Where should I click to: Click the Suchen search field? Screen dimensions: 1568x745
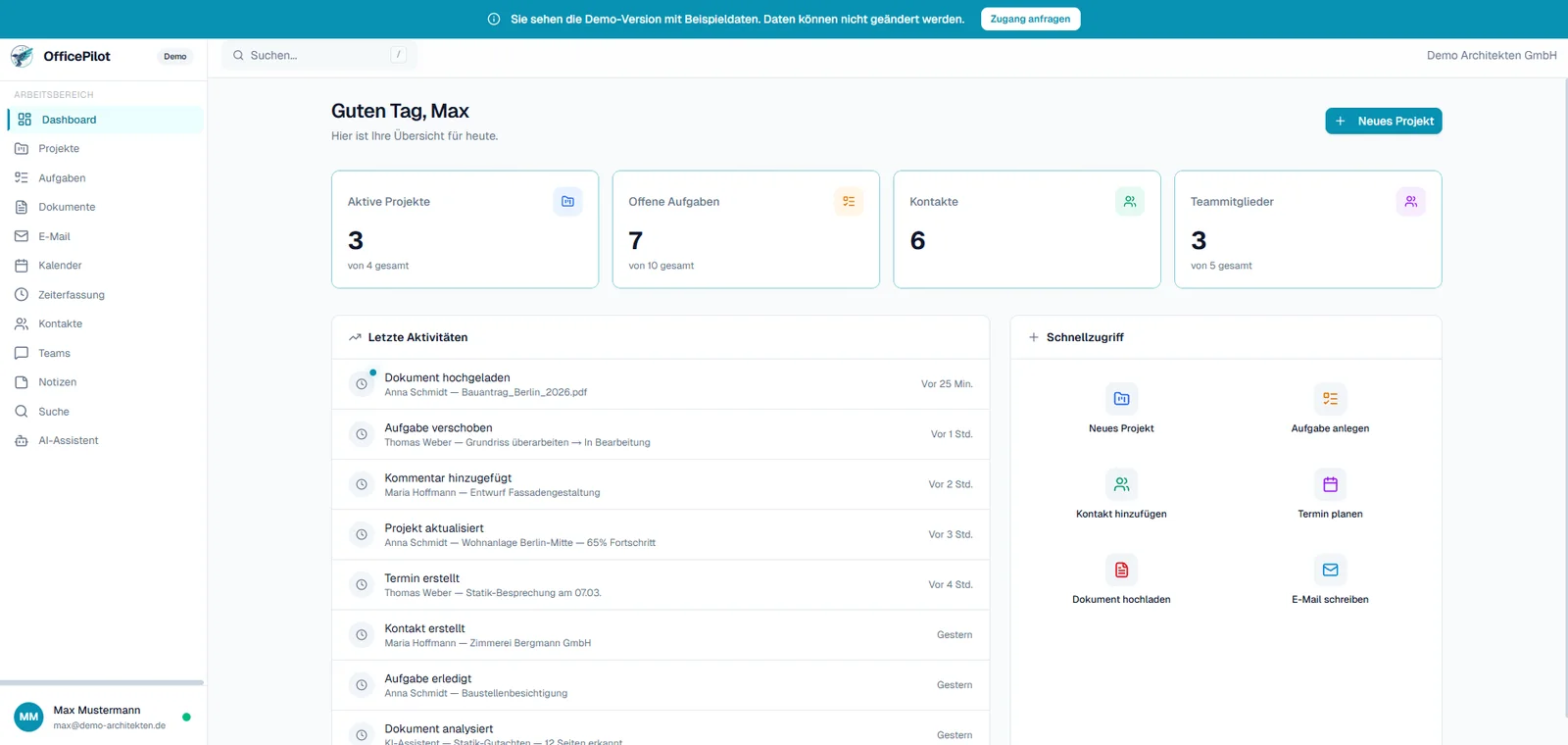pyautogui.click(x=319, y=56)
